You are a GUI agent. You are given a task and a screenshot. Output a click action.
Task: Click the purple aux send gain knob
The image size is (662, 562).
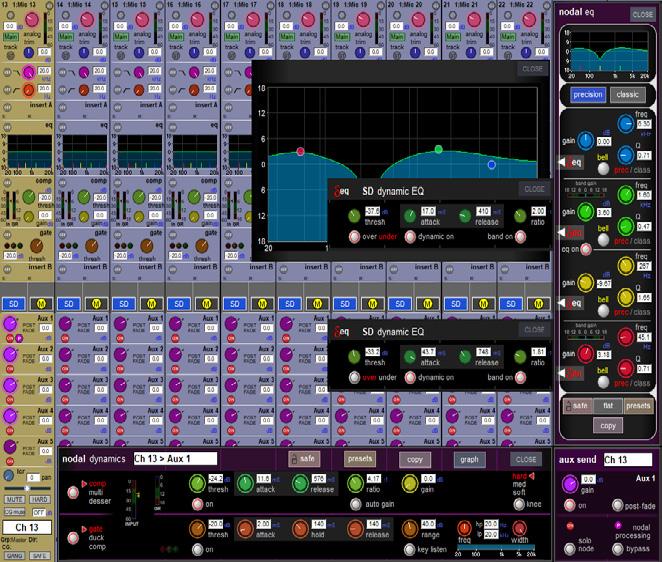click(570, 484)
